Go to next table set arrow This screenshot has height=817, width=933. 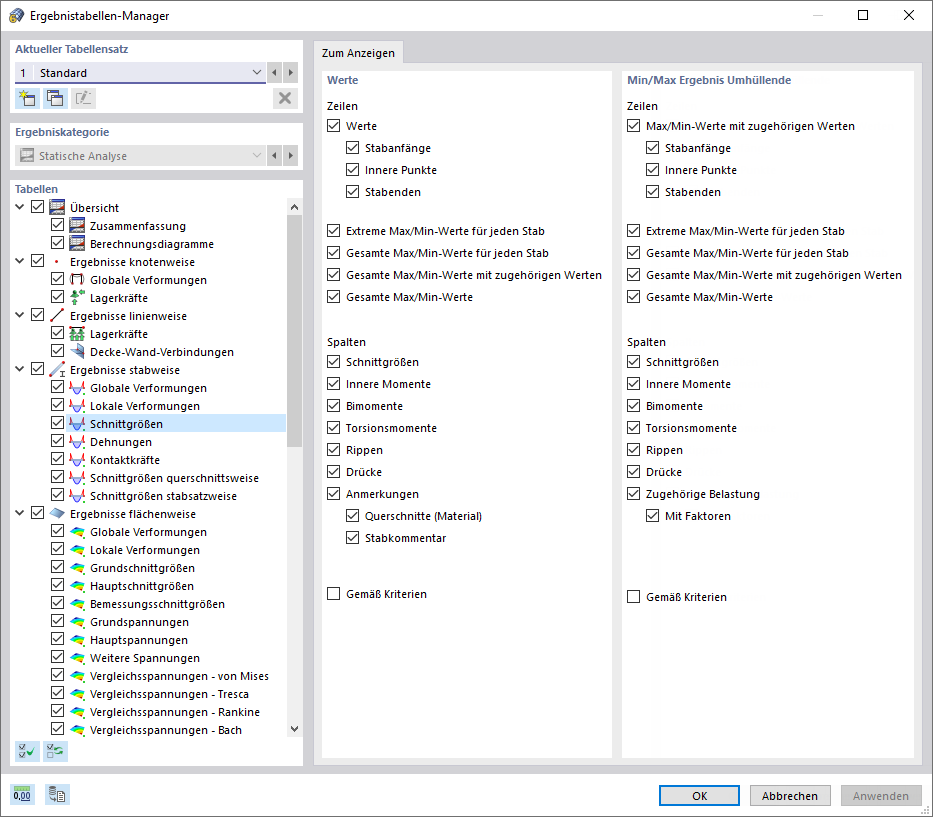coord(290,73)
